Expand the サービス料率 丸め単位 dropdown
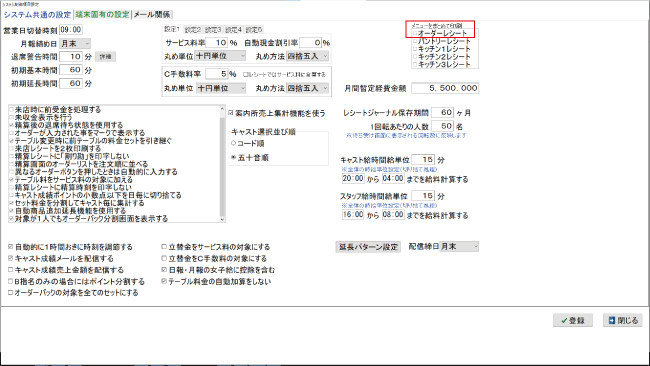Viewport: 650px width, 366px height. click(221, 56)
